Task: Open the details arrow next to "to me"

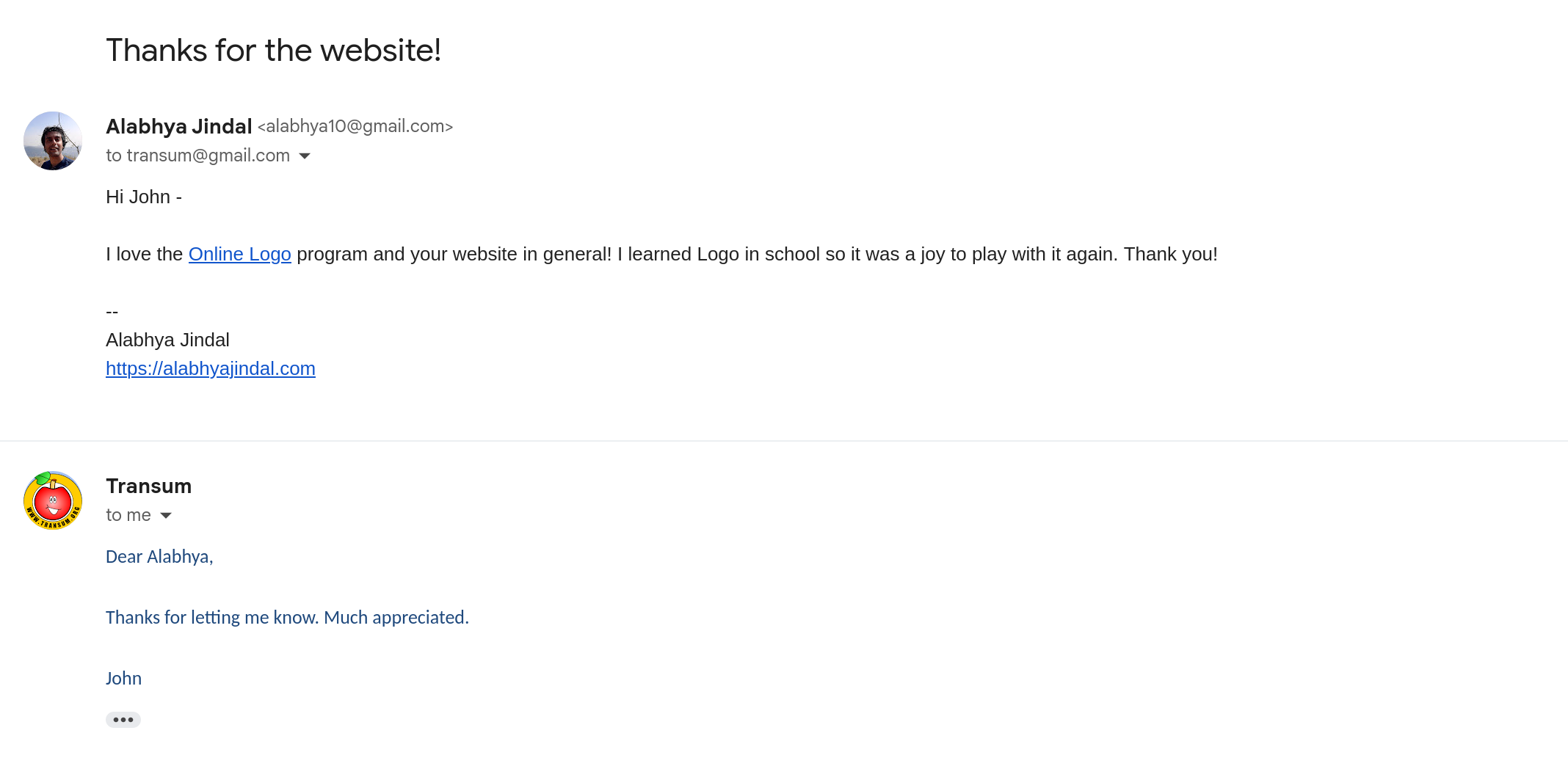Action: pos(166,515)
